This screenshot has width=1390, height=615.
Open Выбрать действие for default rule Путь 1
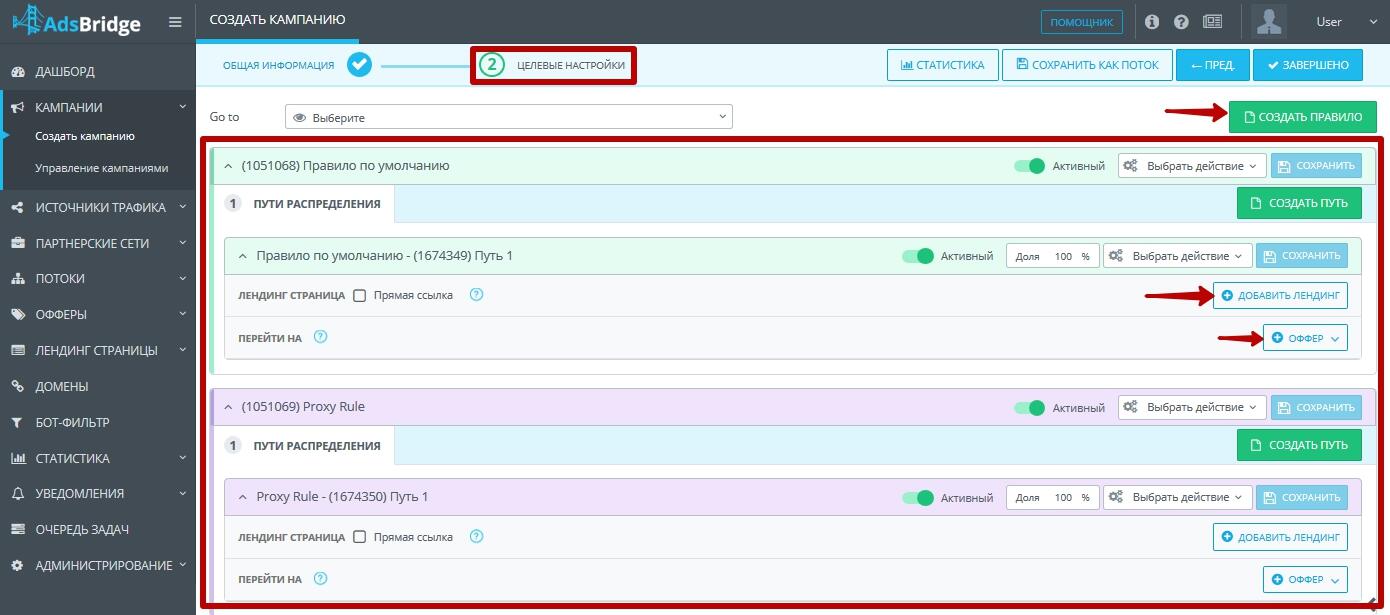(x=1177, y=256)
